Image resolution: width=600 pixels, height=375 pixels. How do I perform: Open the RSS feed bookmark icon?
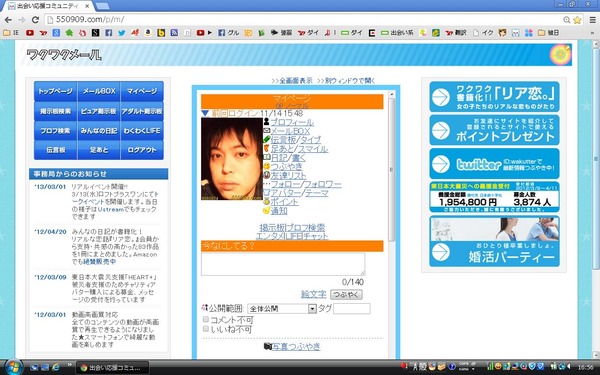click(x=174, y=33)
